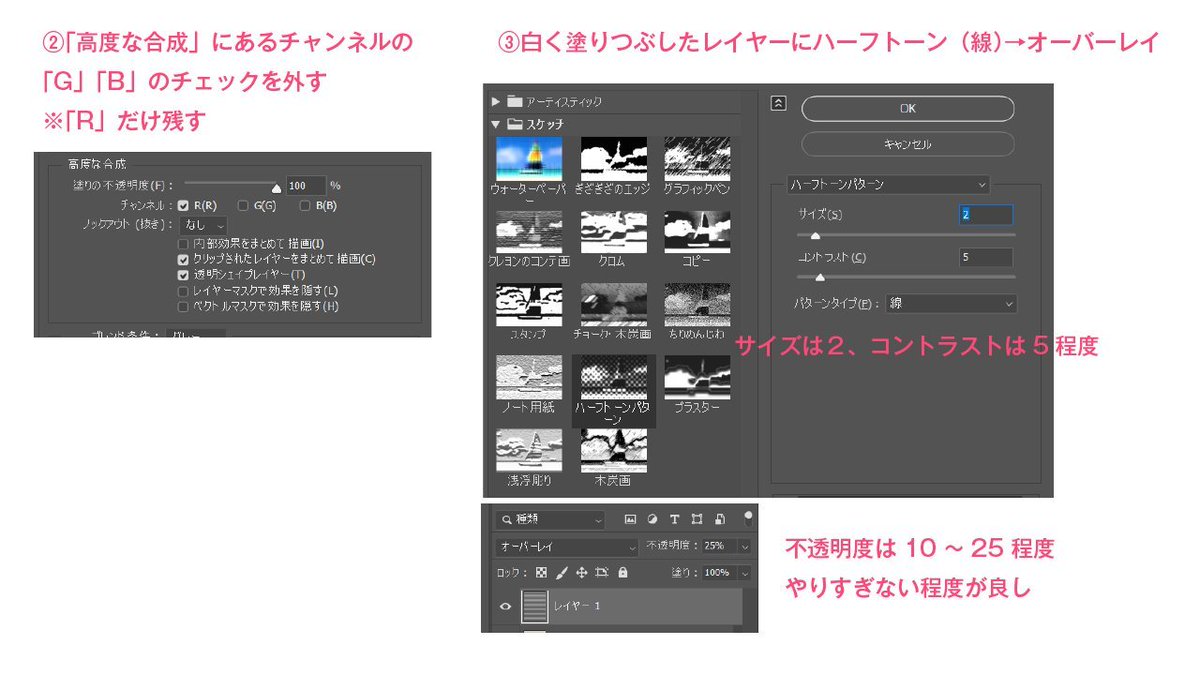Select the ちりめんじわ filter thumbnail
Screen dimensions: 1200x675
tap(697, 305)
